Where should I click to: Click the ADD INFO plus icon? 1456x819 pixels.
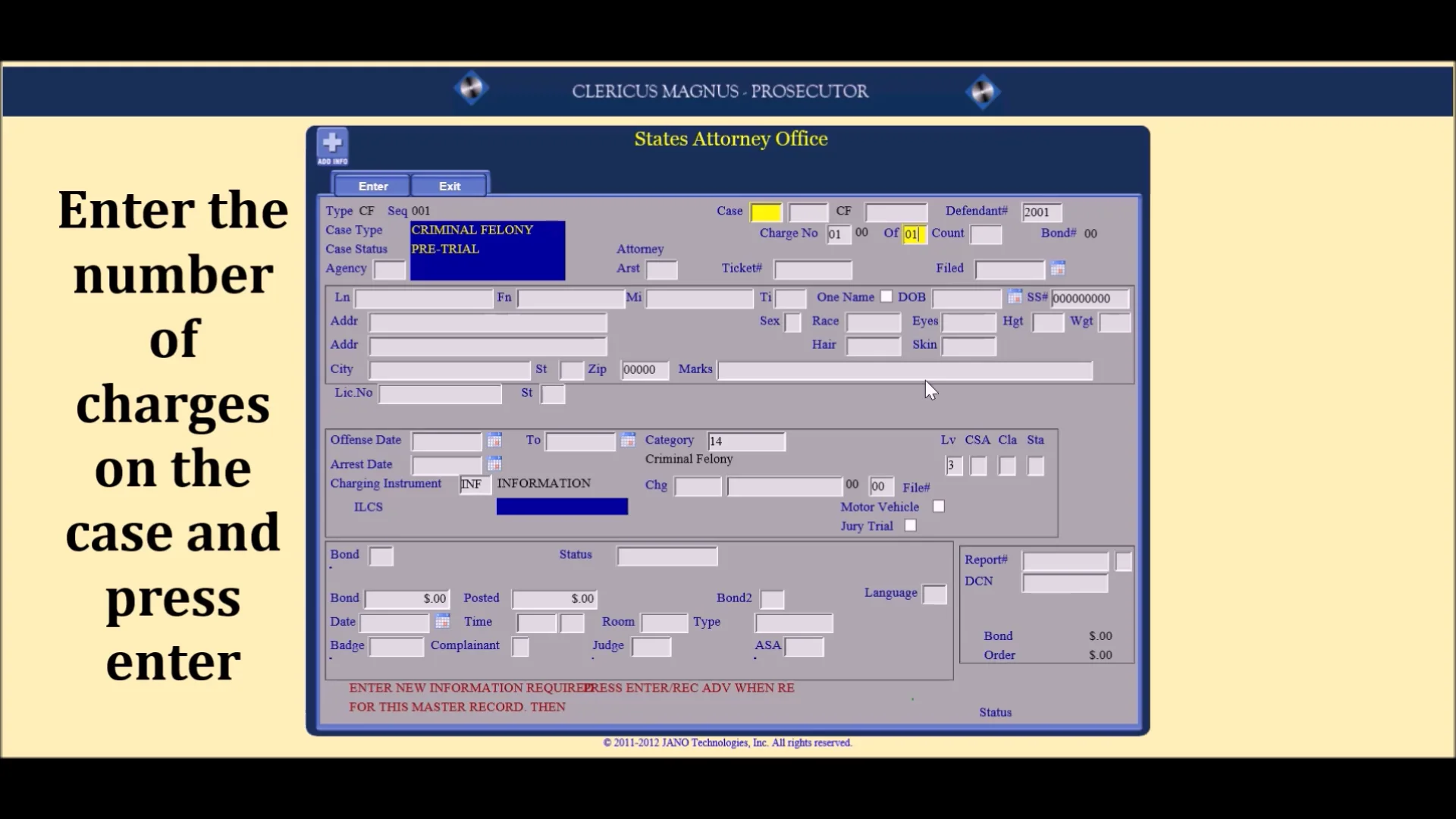tap(331, 143)
